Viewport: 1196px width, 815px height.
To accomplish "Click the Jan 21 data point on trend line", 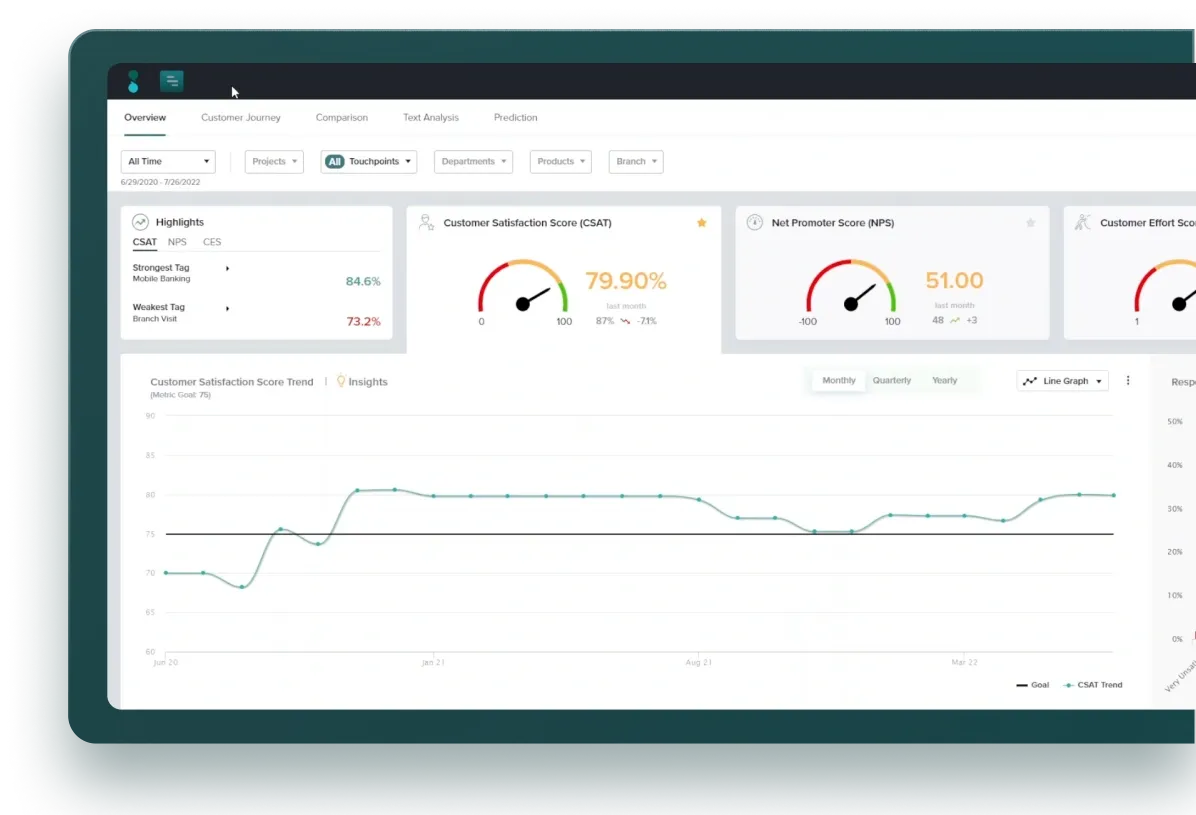I will tap(433, 496).
